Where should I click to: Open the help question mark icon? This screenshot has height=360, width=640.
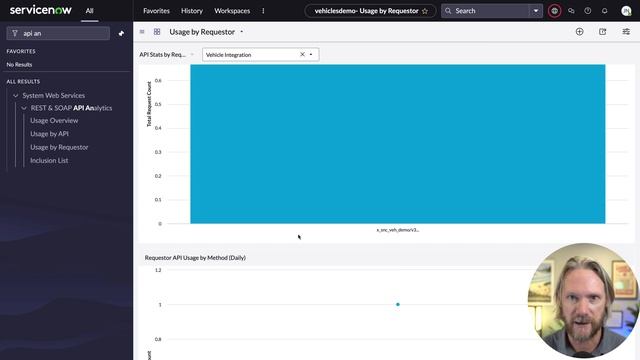click(588, 11)
